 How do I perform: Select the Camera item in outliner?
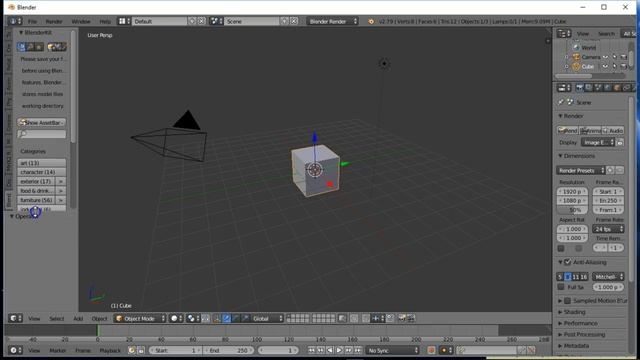point(591,57)
